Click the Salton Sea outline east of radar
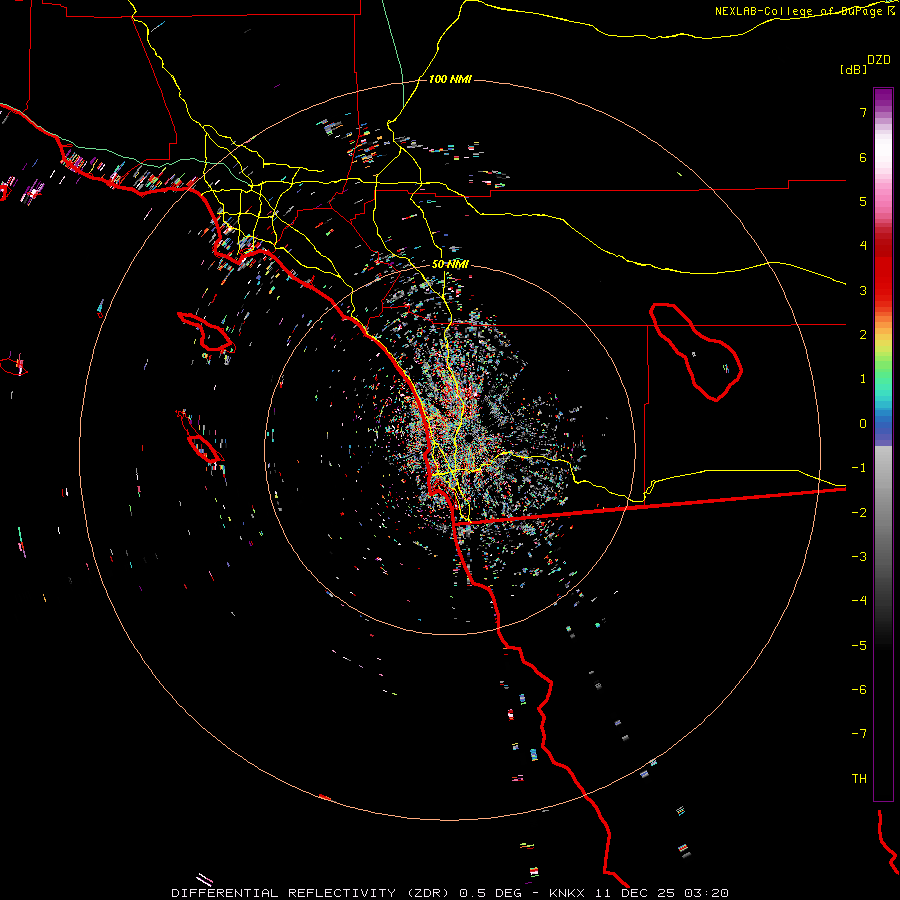The image size is (900, 900). tap(696, 352)
